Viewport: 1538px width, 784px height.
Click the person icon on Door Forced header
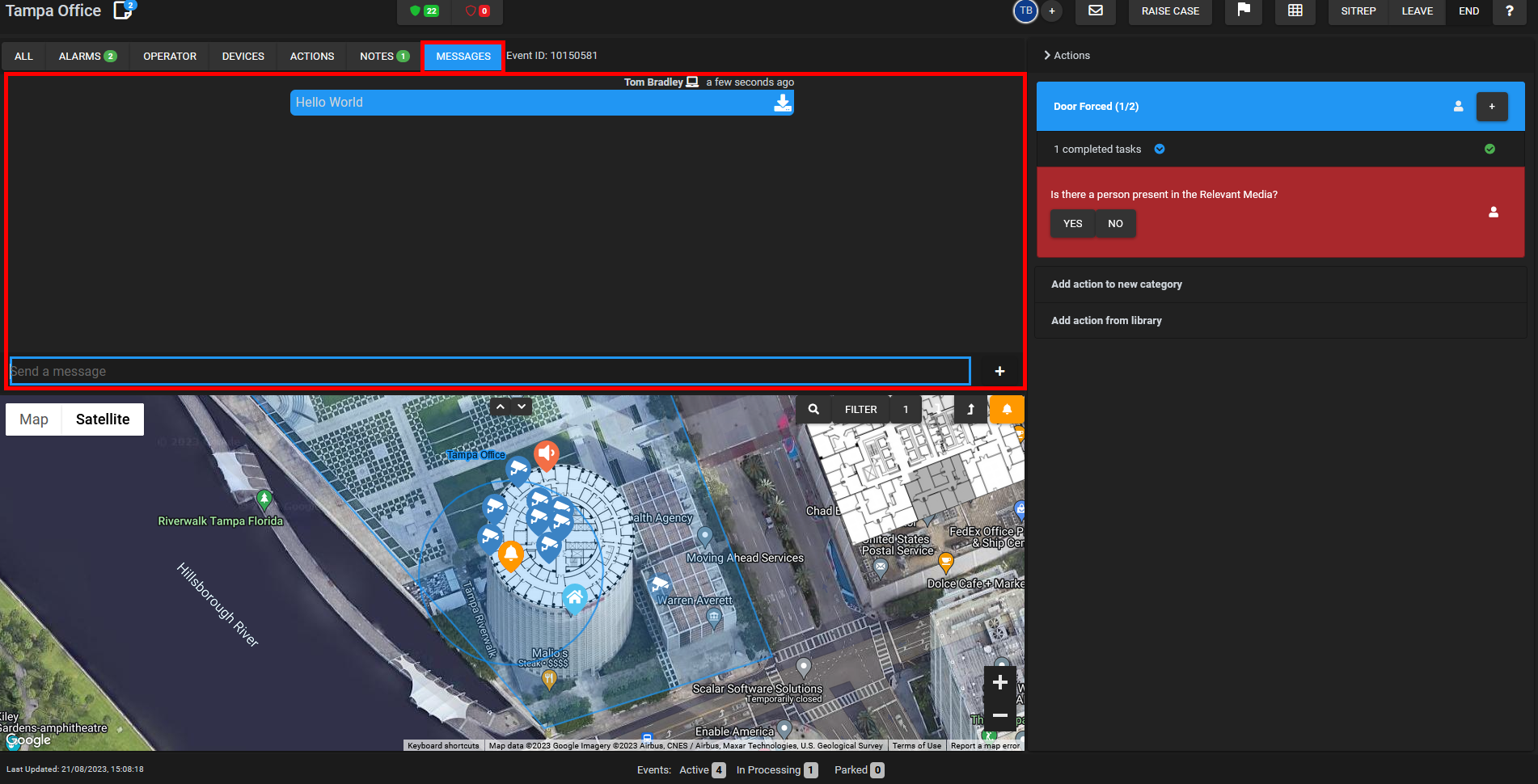click(x=1459, y=106)
